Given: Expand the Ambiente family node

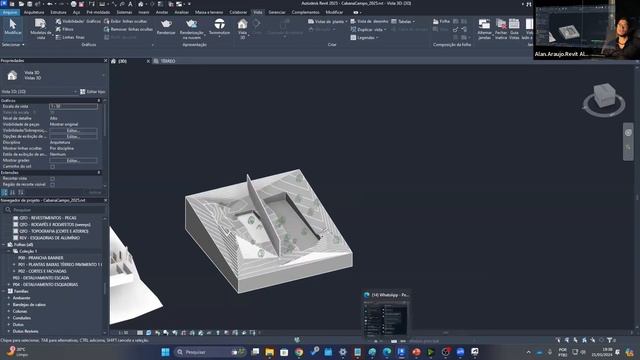Looking at the screenshot, I should (9, 298).
